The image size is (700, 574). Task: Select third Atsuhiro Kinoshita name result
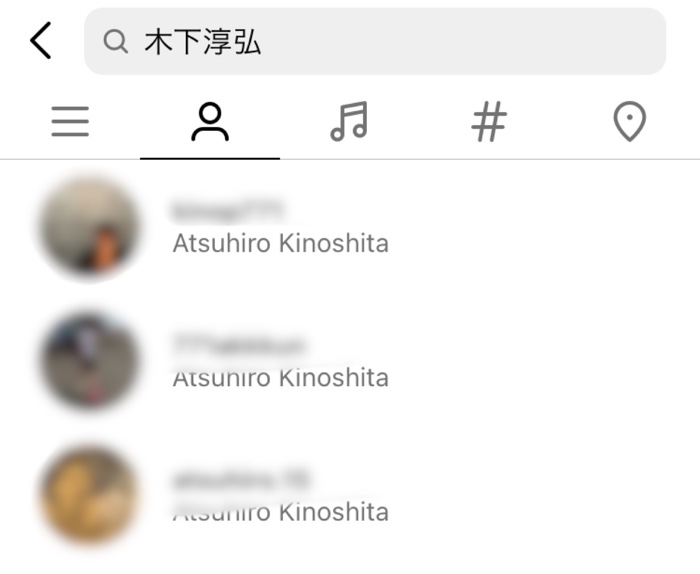(280, 512)
